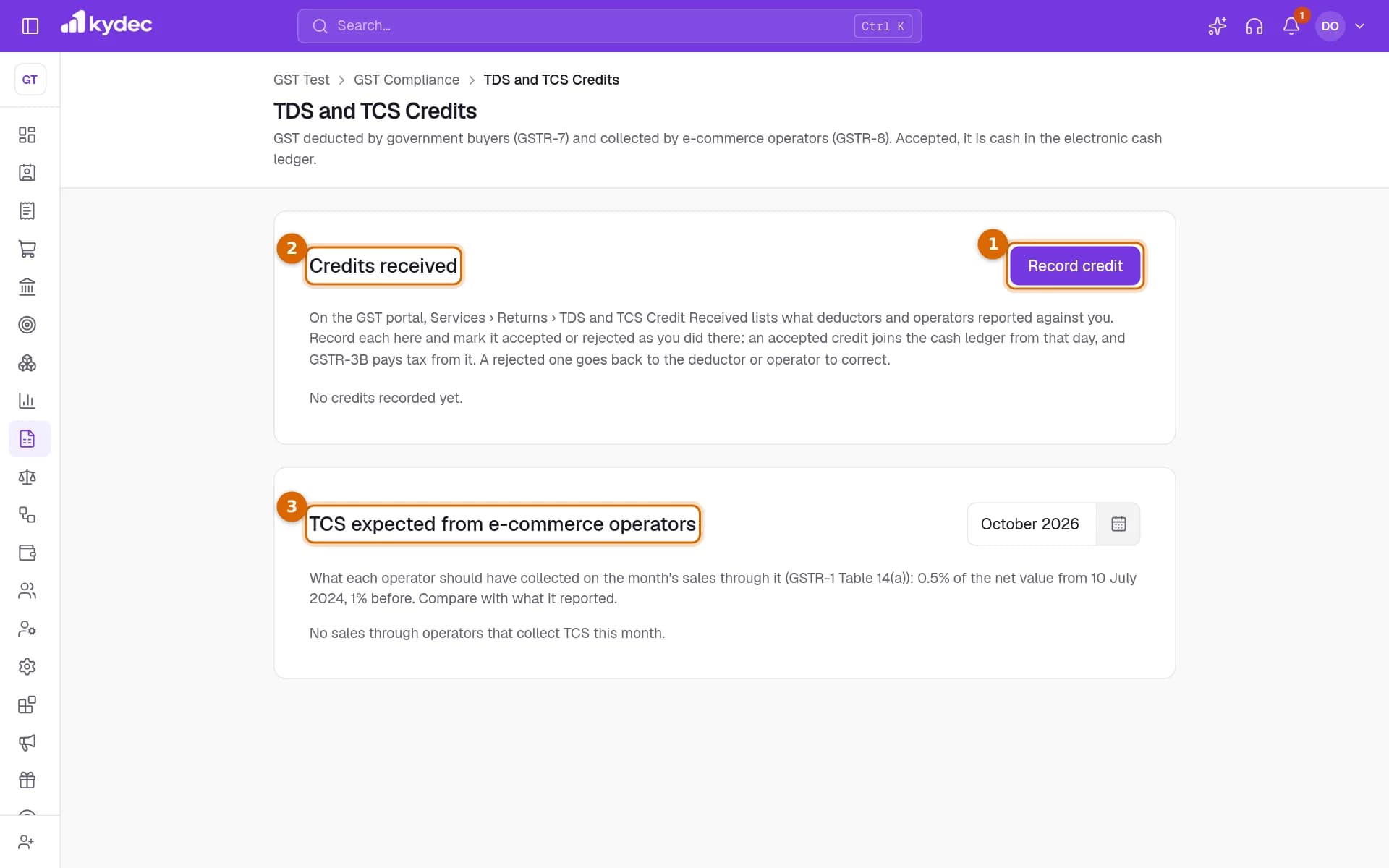Go to GST Compliance breadcrumb
This screenshot has height=868, width=1389.
pyautogui.click(x=407, y=80)
